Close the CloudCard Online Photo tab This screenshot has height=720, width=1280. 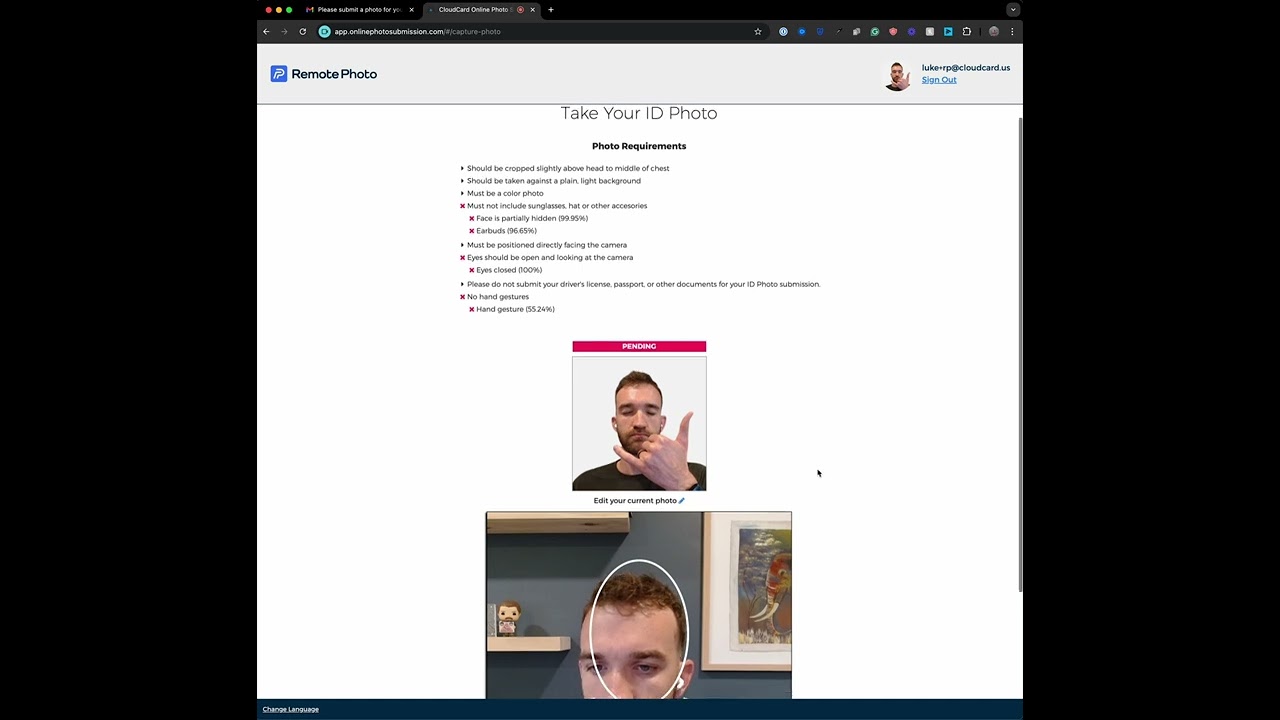(532, 10)
